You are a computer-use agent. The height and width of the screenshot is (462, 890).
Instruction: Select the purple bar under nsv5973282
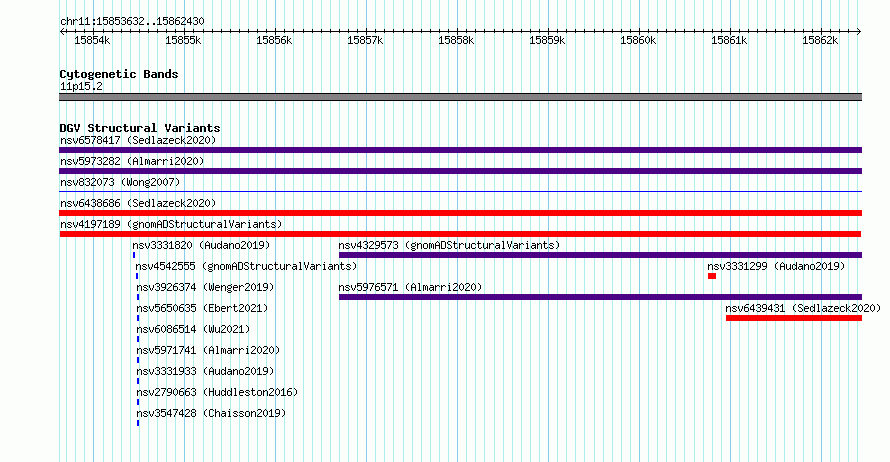(x=460, y=171)
